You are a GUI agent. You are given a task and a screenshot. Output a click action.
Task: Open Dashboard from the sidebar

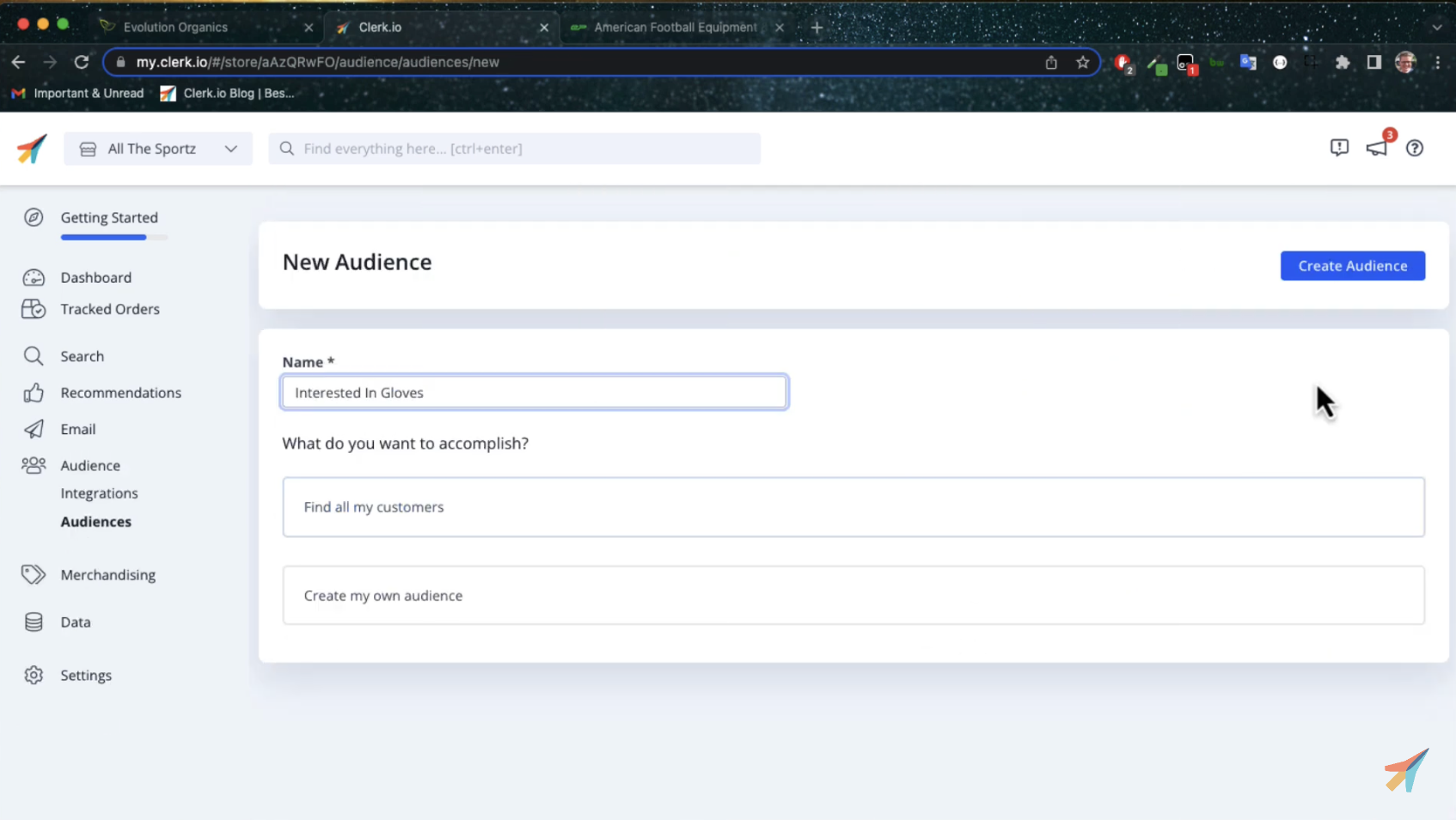coord(95,278)
